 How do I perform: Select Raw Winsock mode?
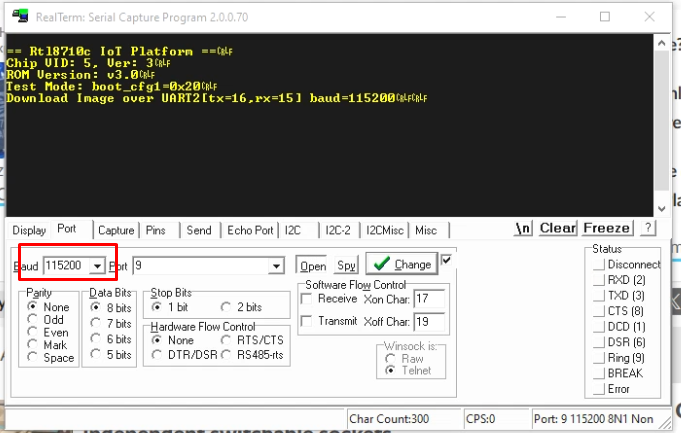click(x=404, y=359)
